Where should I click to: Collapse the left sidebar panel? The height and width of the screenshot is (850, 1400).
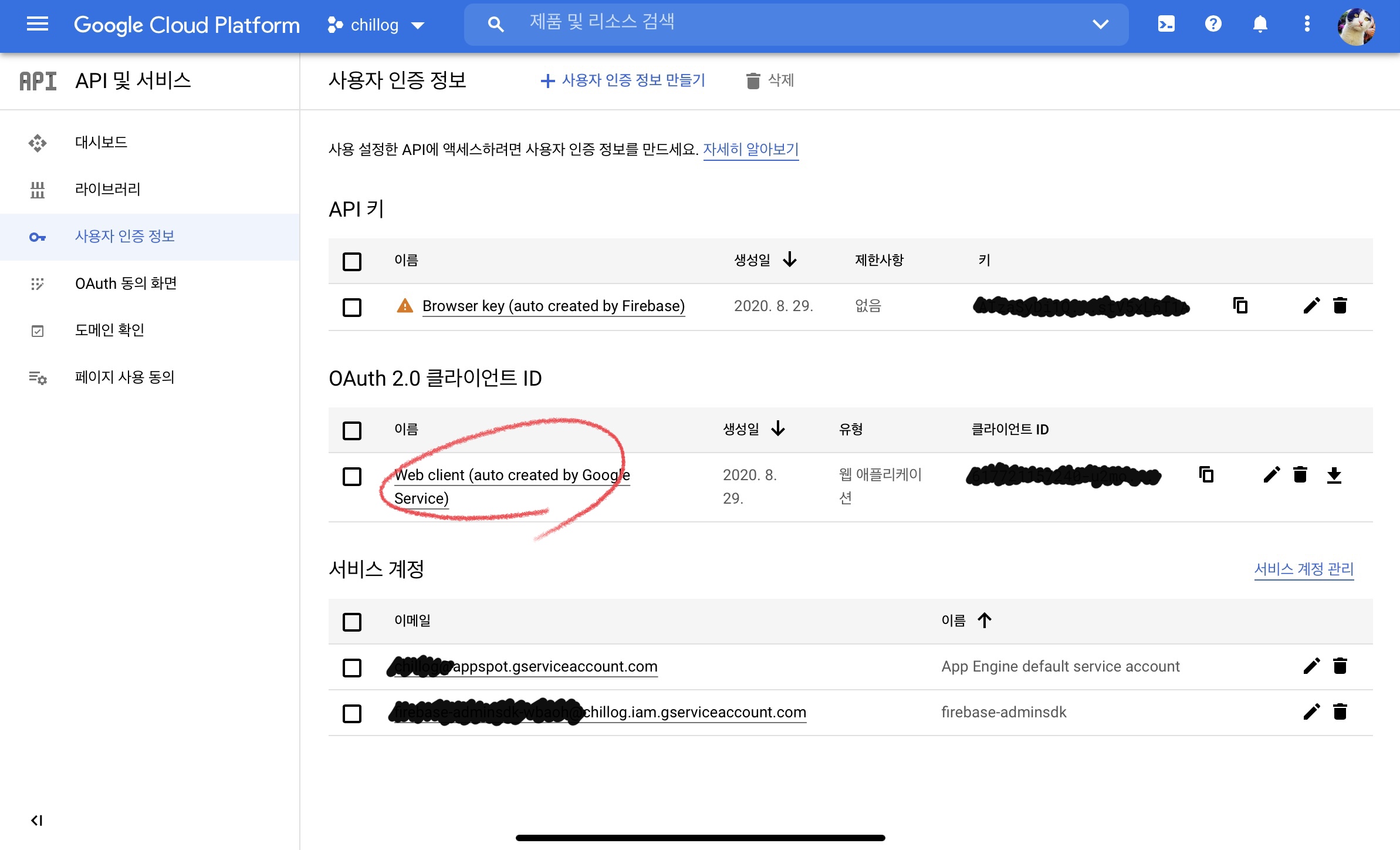click(x=36, y=820)
